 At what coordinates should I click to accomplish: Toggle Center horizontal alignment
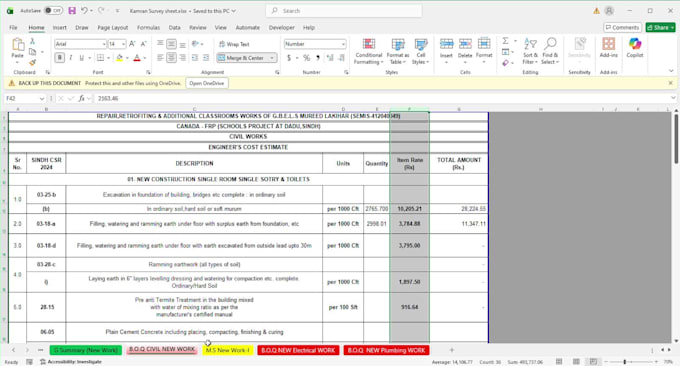(x=171, y=58)
